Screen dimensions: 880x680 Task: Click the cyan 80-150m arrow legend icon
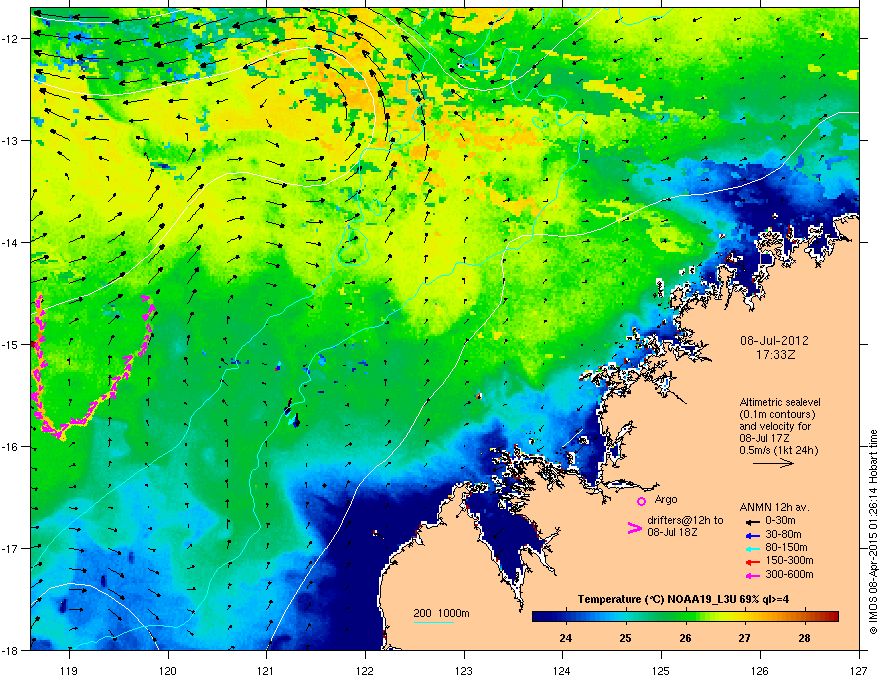pyautogui.click(x=753, y=549)
